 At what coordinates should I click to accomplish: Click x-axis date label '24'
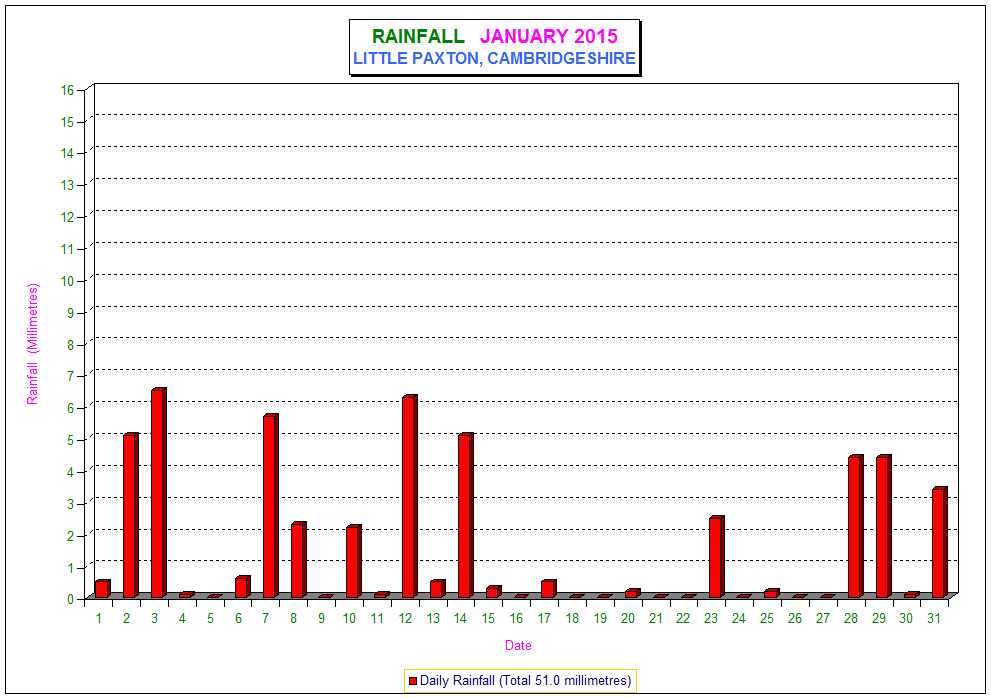tap(739, 619)
